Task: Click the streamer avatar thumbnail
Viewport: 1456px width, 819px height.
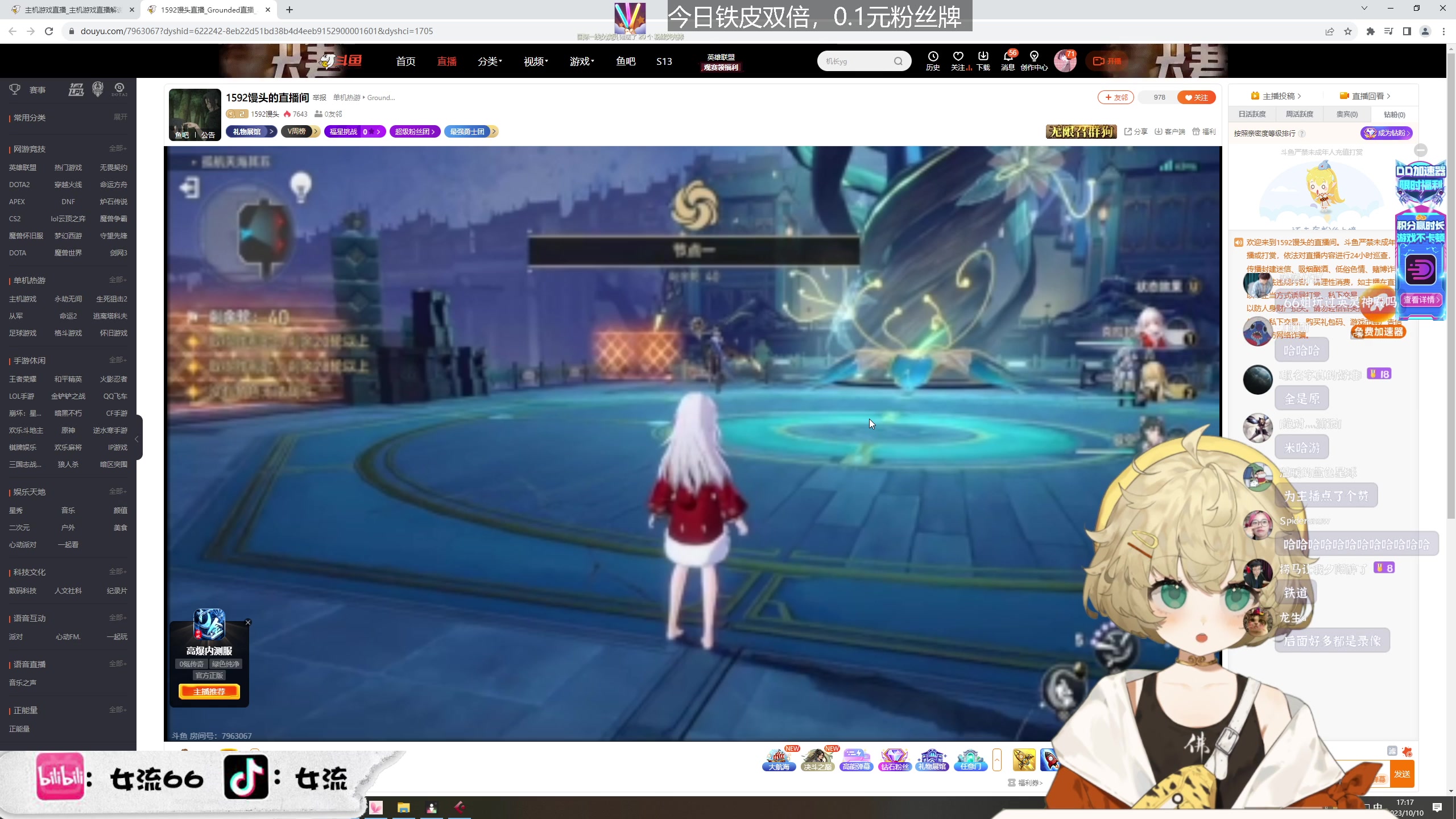Action: tap(195, 114)
